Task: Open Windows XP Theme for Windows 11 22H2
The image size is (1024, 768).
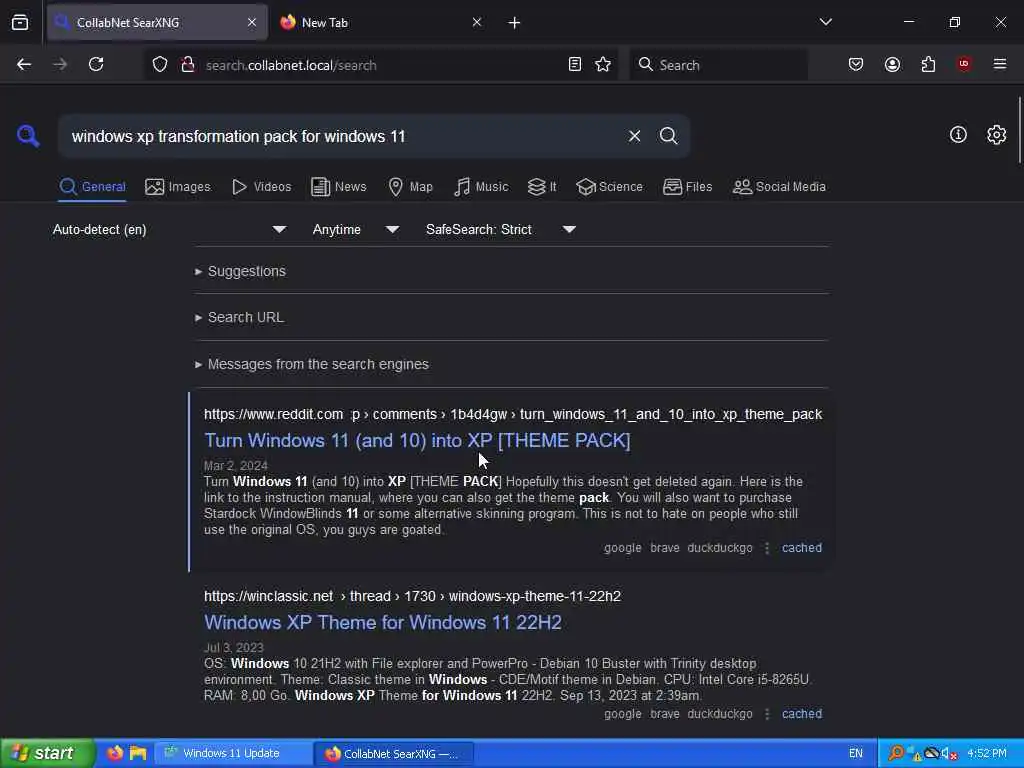Action: point(383,622)
